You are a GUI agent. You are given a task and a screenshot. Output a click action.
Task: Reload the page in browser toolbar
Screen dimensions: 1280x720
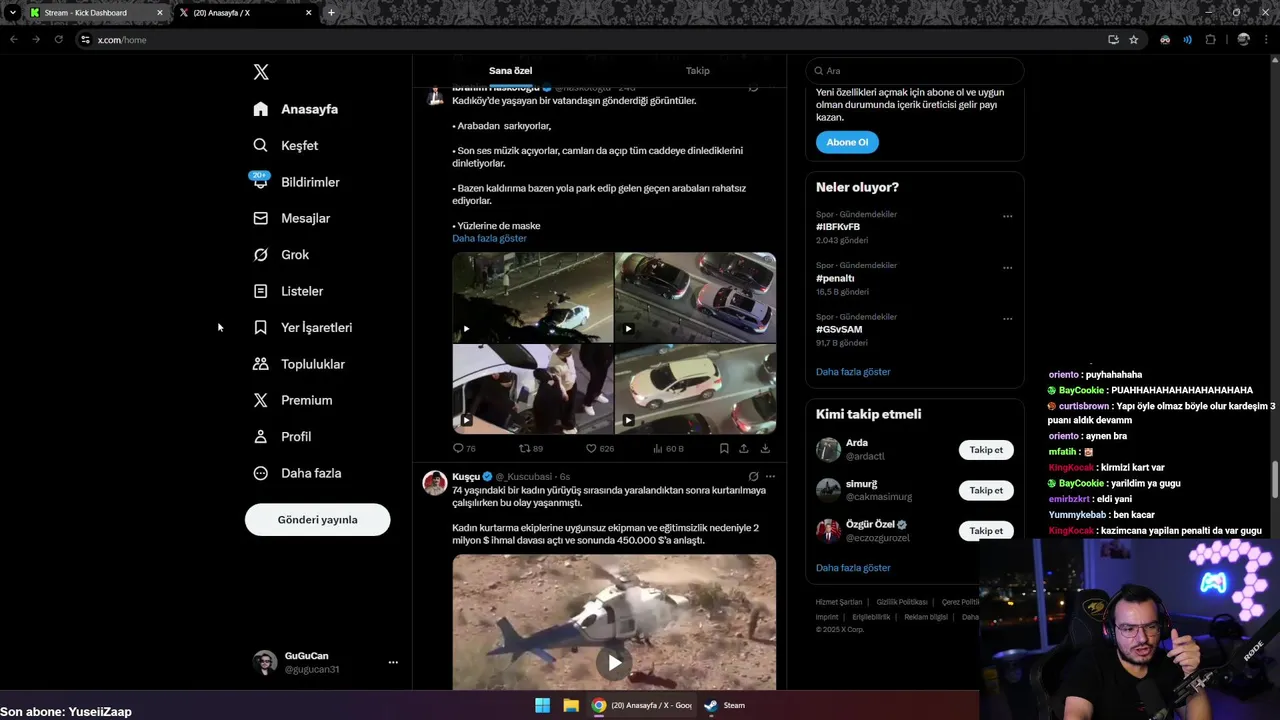pos(58,40)
